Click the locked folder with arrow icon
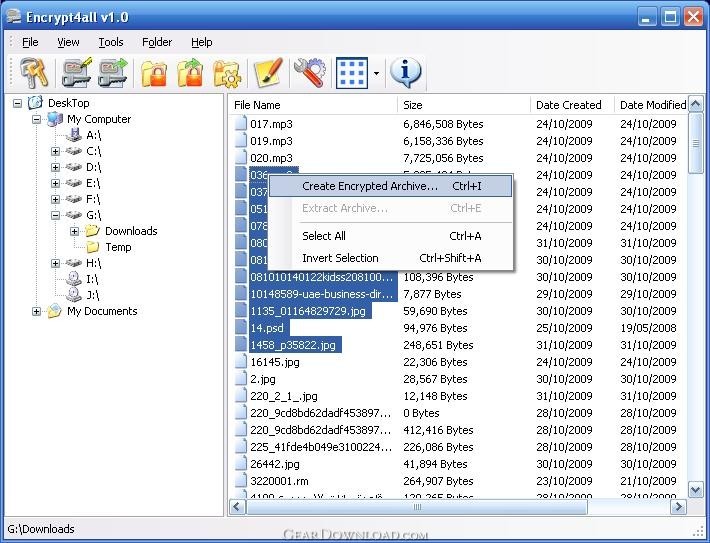 pyautogui.click(x=190, y=72)
